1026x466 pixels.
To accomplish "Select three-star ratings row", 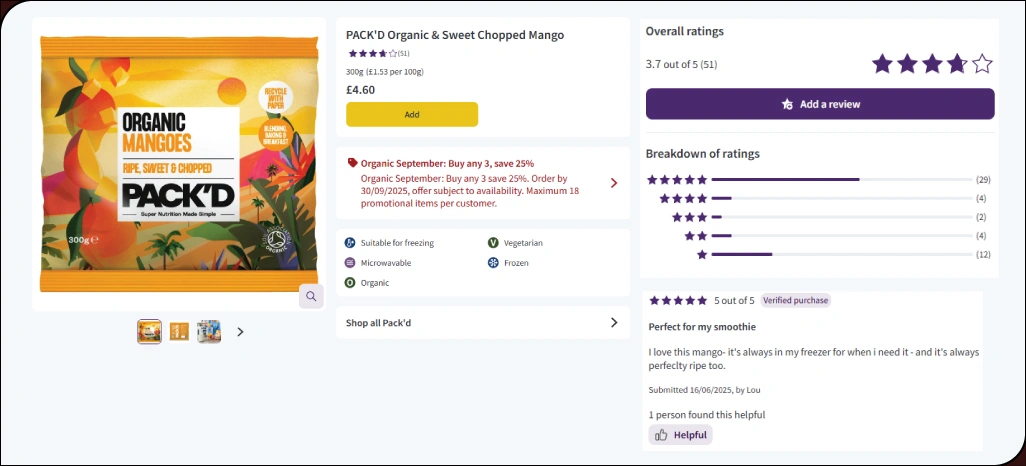I will 829,217.
